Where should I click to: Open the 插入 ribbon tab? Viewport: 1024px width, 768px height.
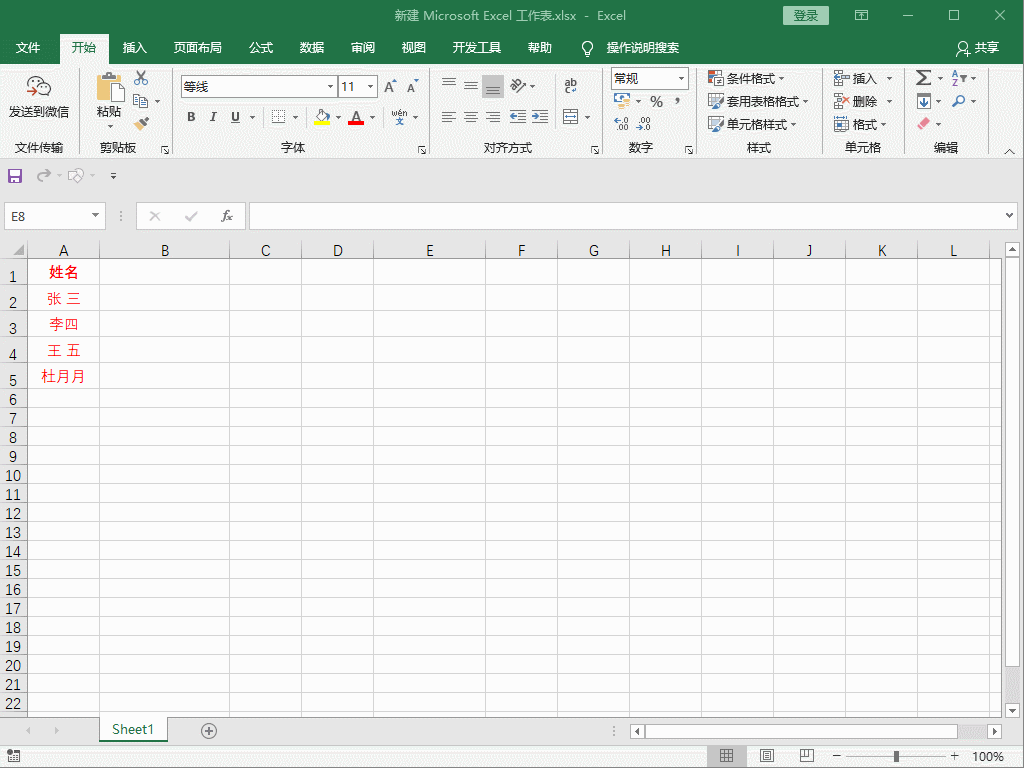pos(134,48)
